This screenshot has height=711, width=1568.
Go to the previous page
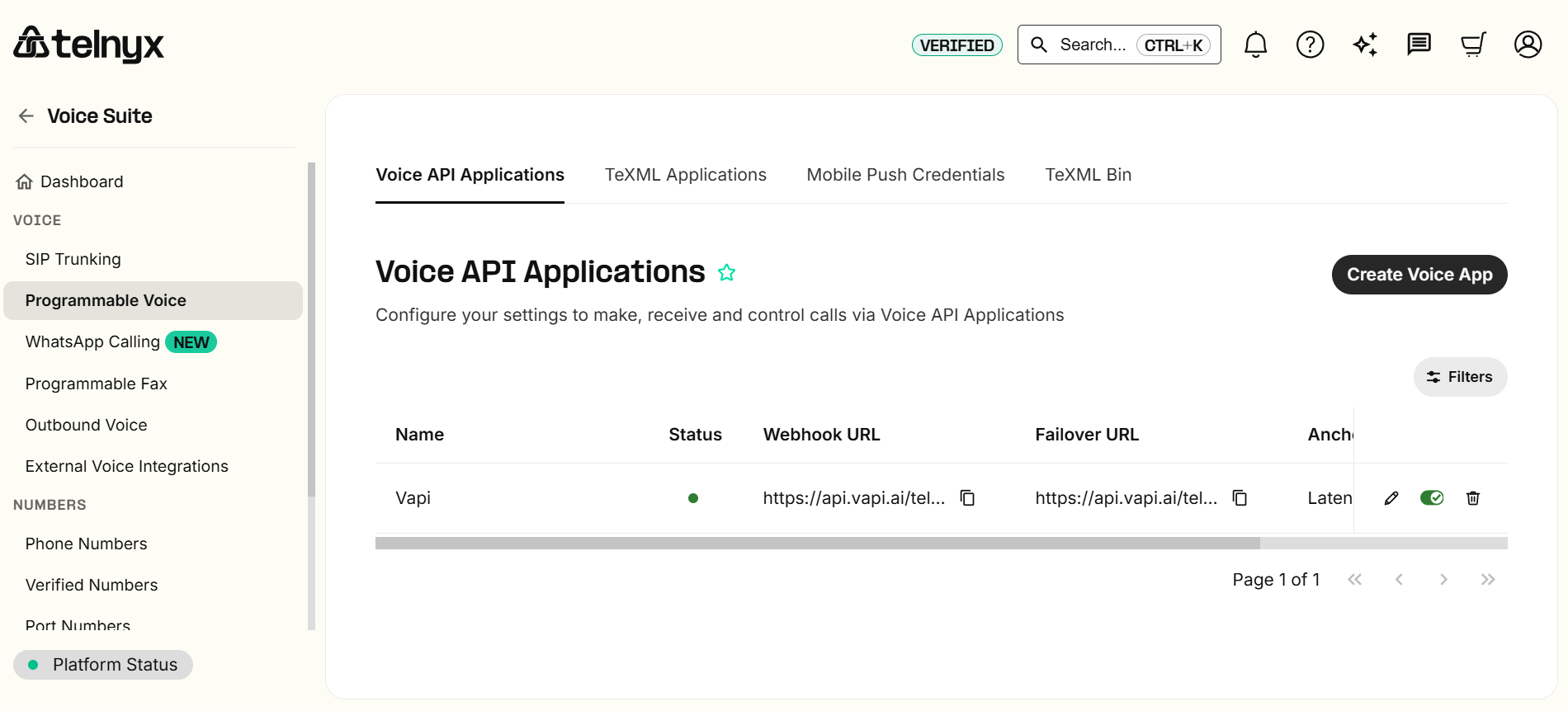pyautogui.click(x=1399, y=580)
